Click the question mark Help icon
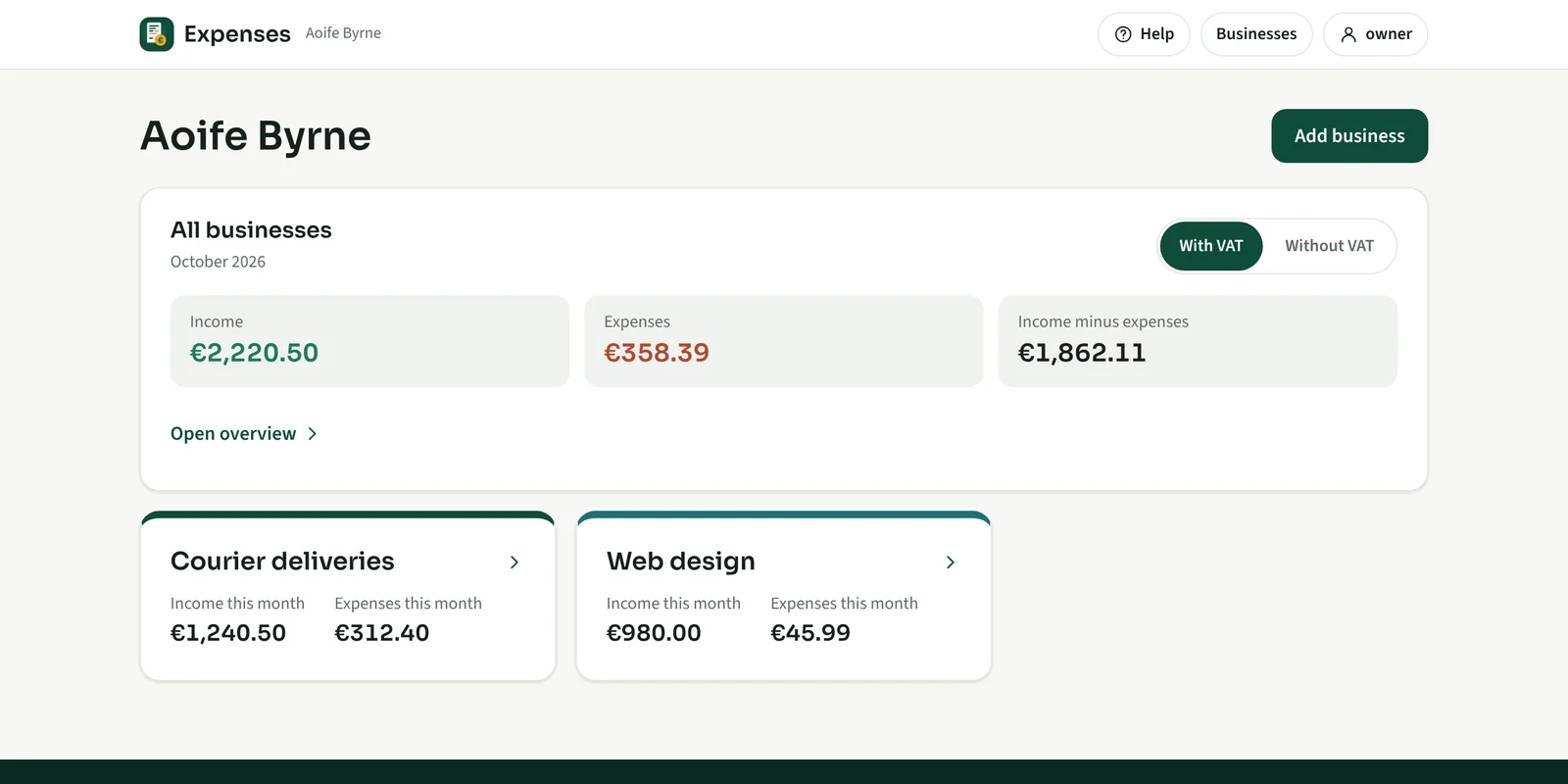Image resolution: width=1568 pixels, height=784 pixels. (1123, 34)
